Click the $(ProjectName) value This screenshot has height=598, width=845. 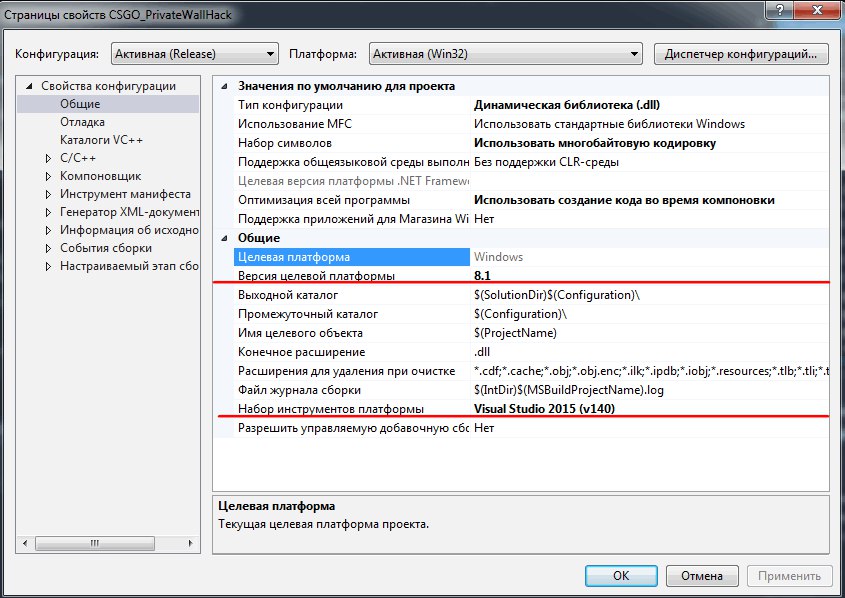click(x=515, y=333)
